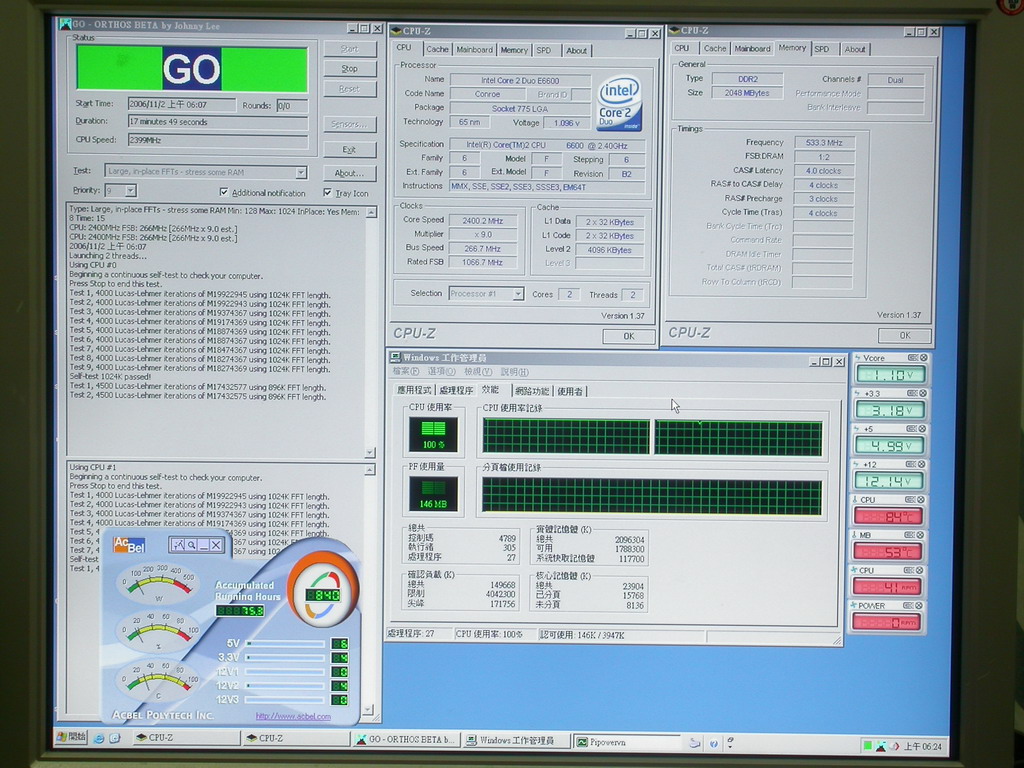Click OK in right CPU-Z memory window
Screen dimensions: 1024x768
[x=904, y=336]
